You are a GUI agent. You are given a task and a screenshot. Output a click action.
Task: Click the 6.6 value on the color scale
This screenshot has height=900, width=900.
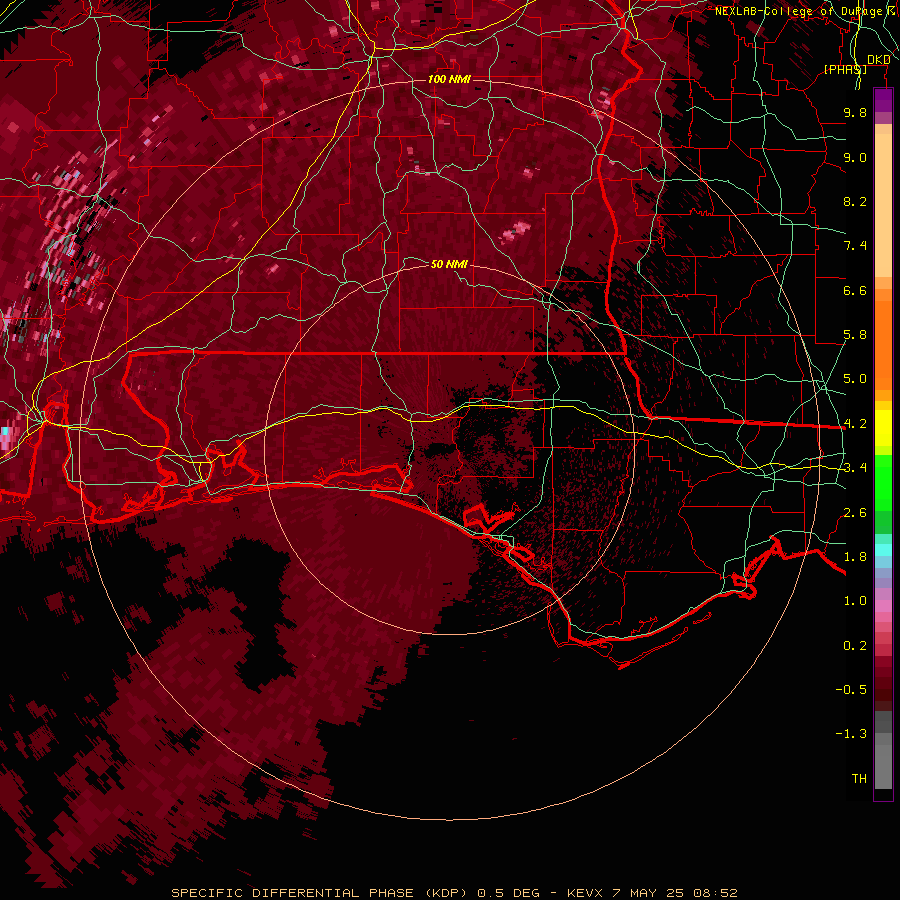[x=855, y=290]
